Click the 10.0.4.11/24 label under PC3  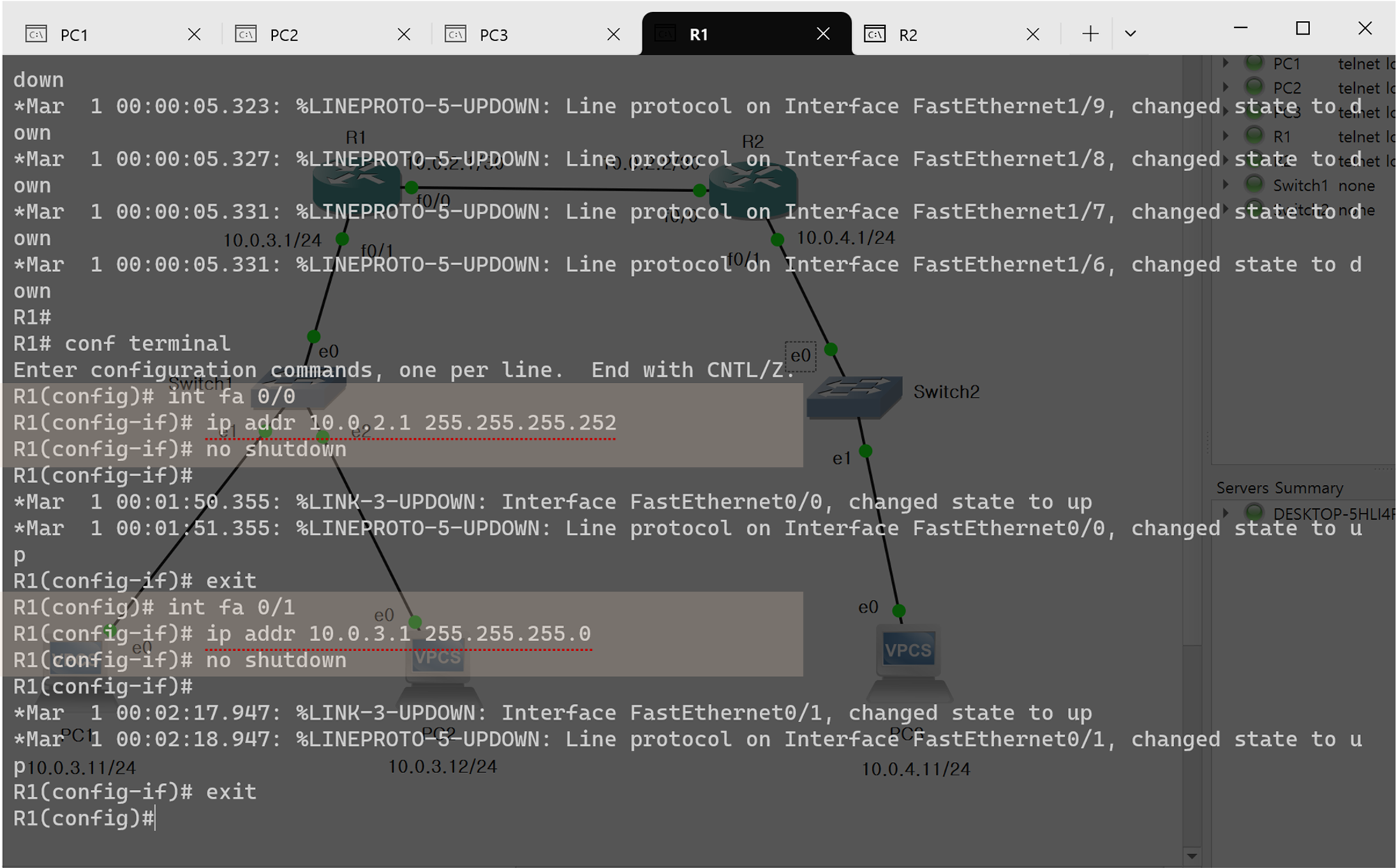click(915, 769)
